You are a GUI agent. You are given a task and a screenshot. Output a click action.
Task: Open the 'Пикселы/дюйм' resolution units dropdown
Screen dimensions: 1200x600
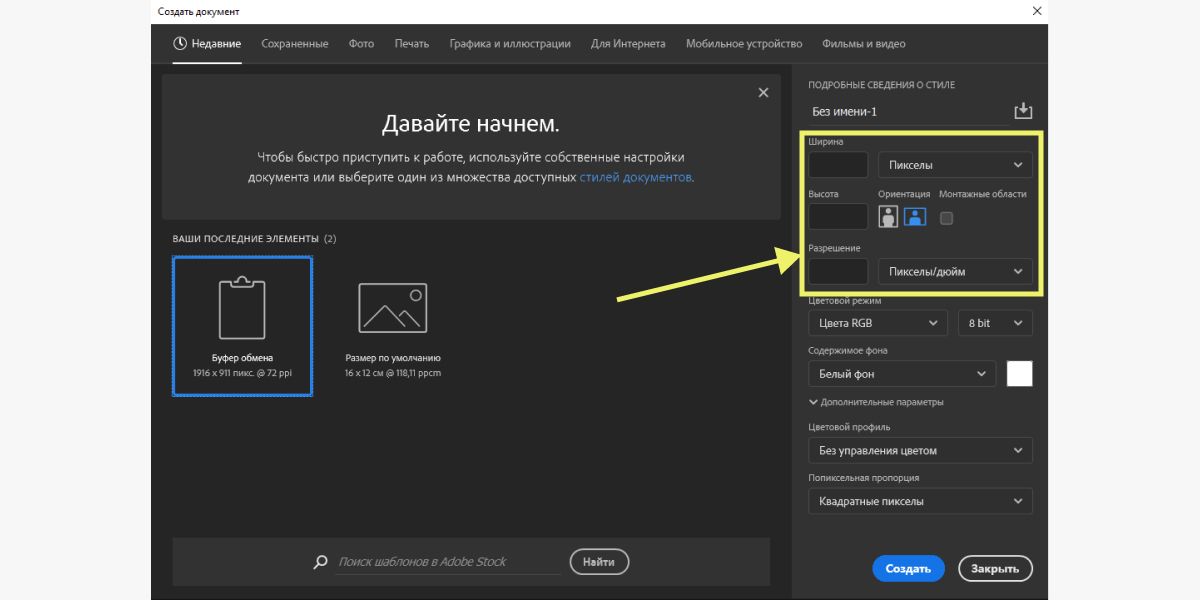pyautogui.click(x=955, y=271)
